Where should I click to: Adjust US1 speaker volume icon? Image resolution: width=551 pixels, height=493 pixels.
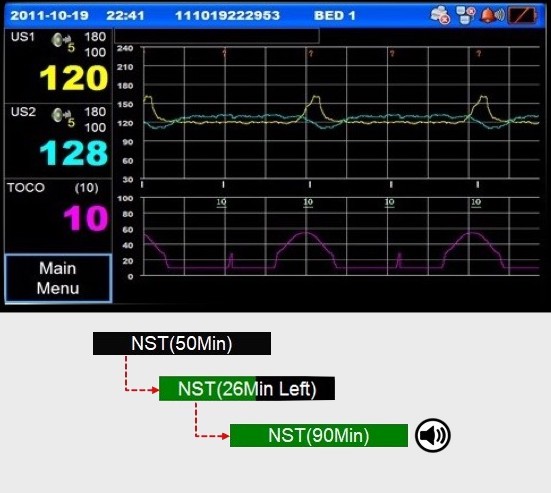[63, 42]
